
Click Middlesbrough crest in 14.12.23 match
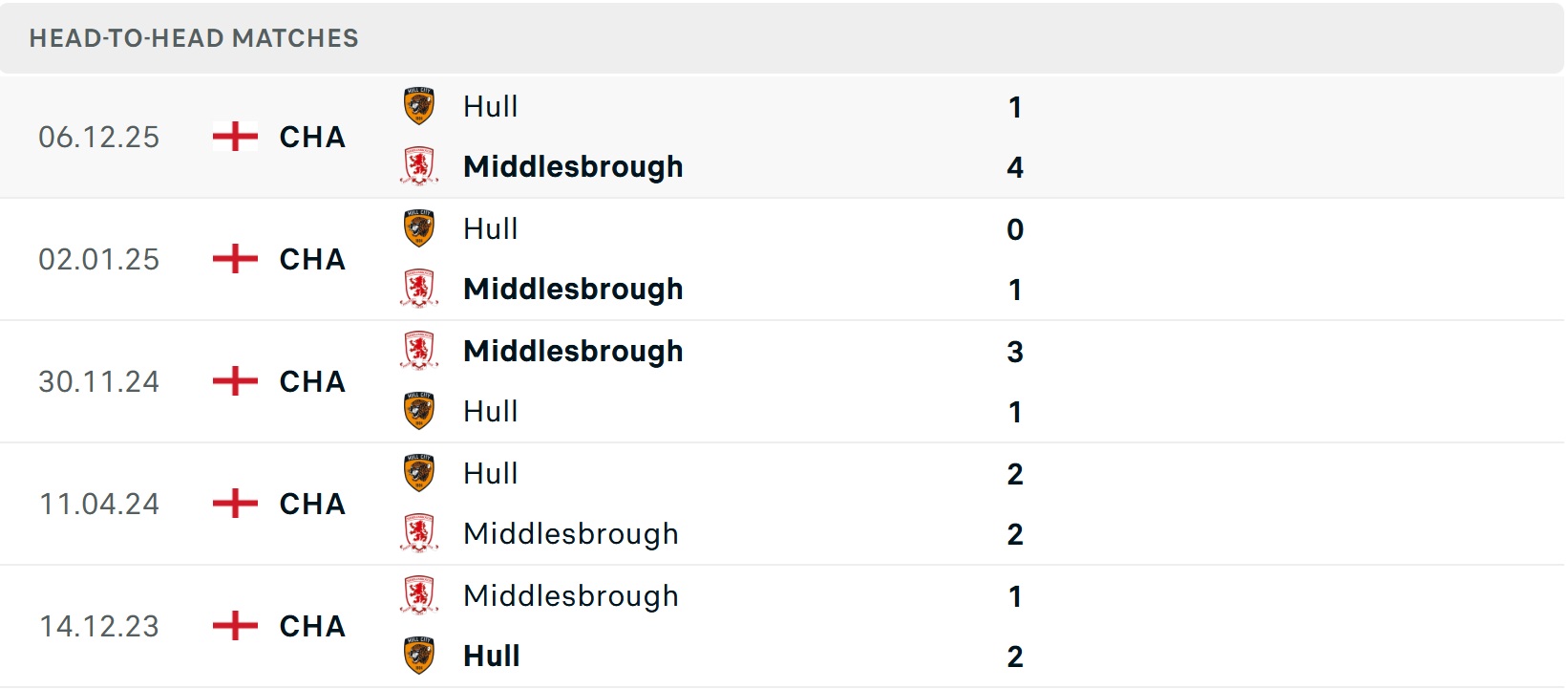(419, 595)
